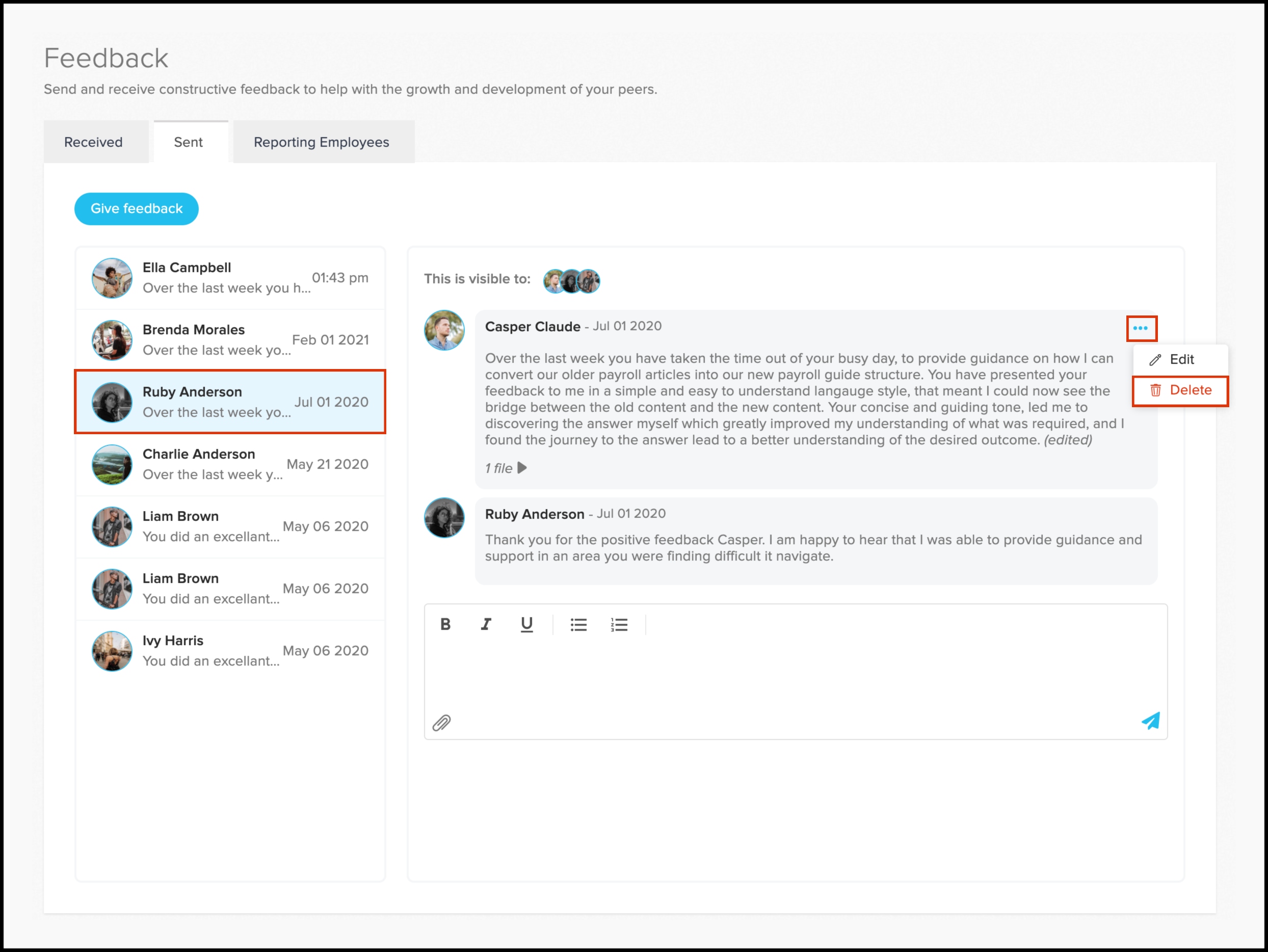The width and height of the screenshot is (1268, 952).
Task: Select Ivy Harris feedback entry
Action: (230, 651)
